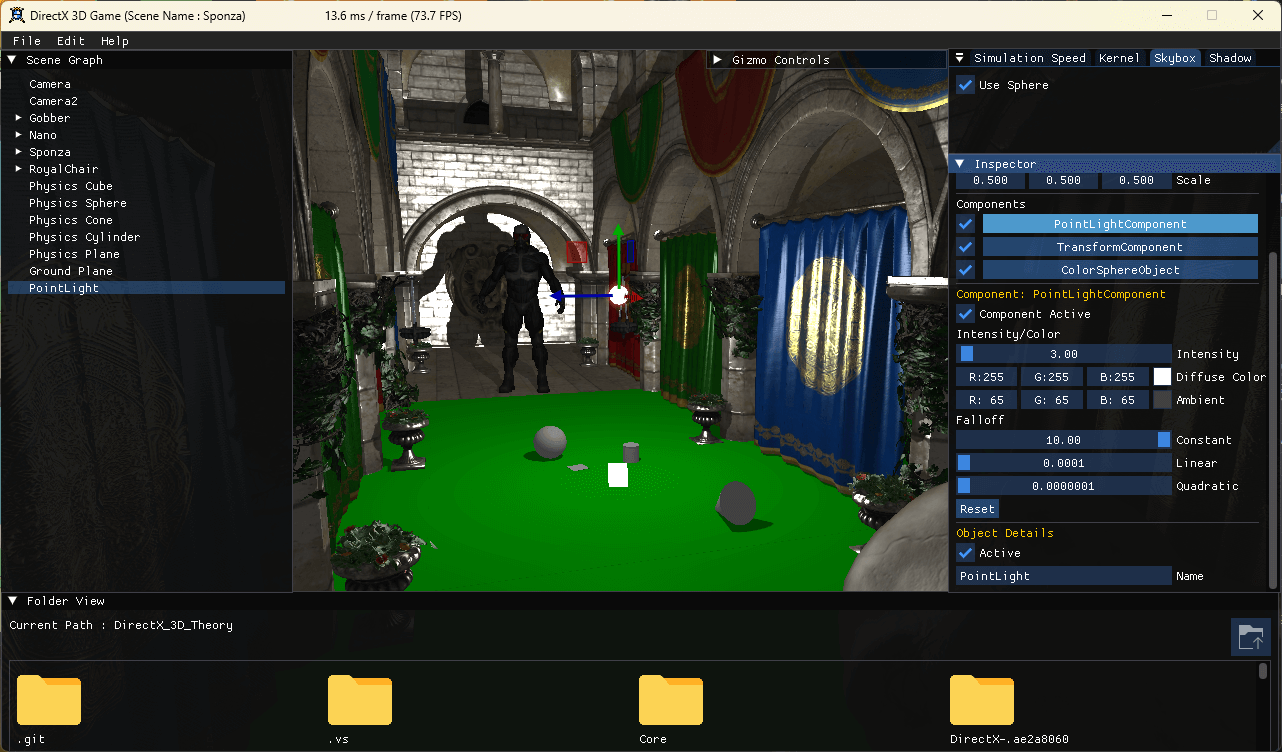
Task: Click the white Diffuse Color swatch
Action: tap(1162, 377)
